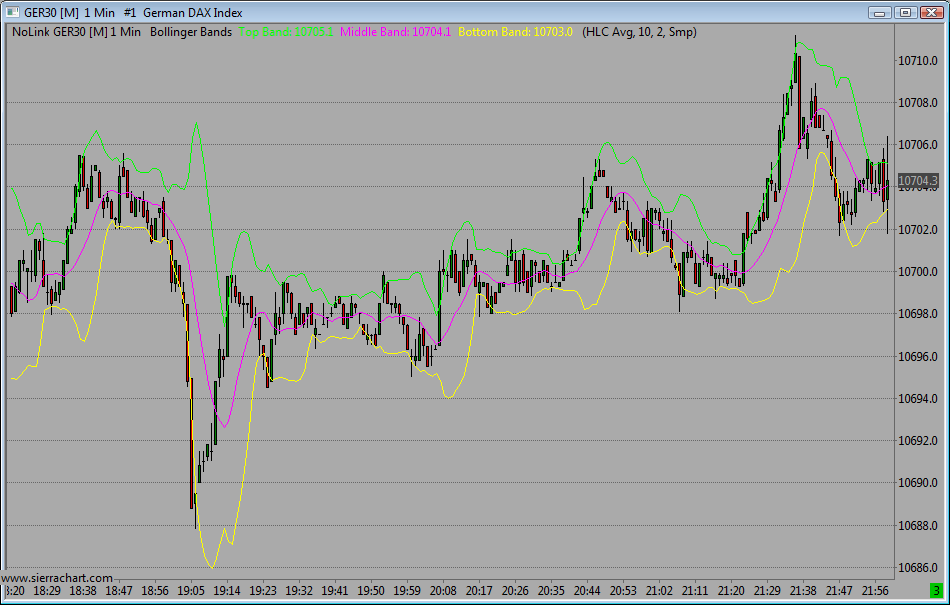Viewport: 950px width, 605px height.
Task: Click the 21:47 time axis label
Action: (x=839, y=590)
